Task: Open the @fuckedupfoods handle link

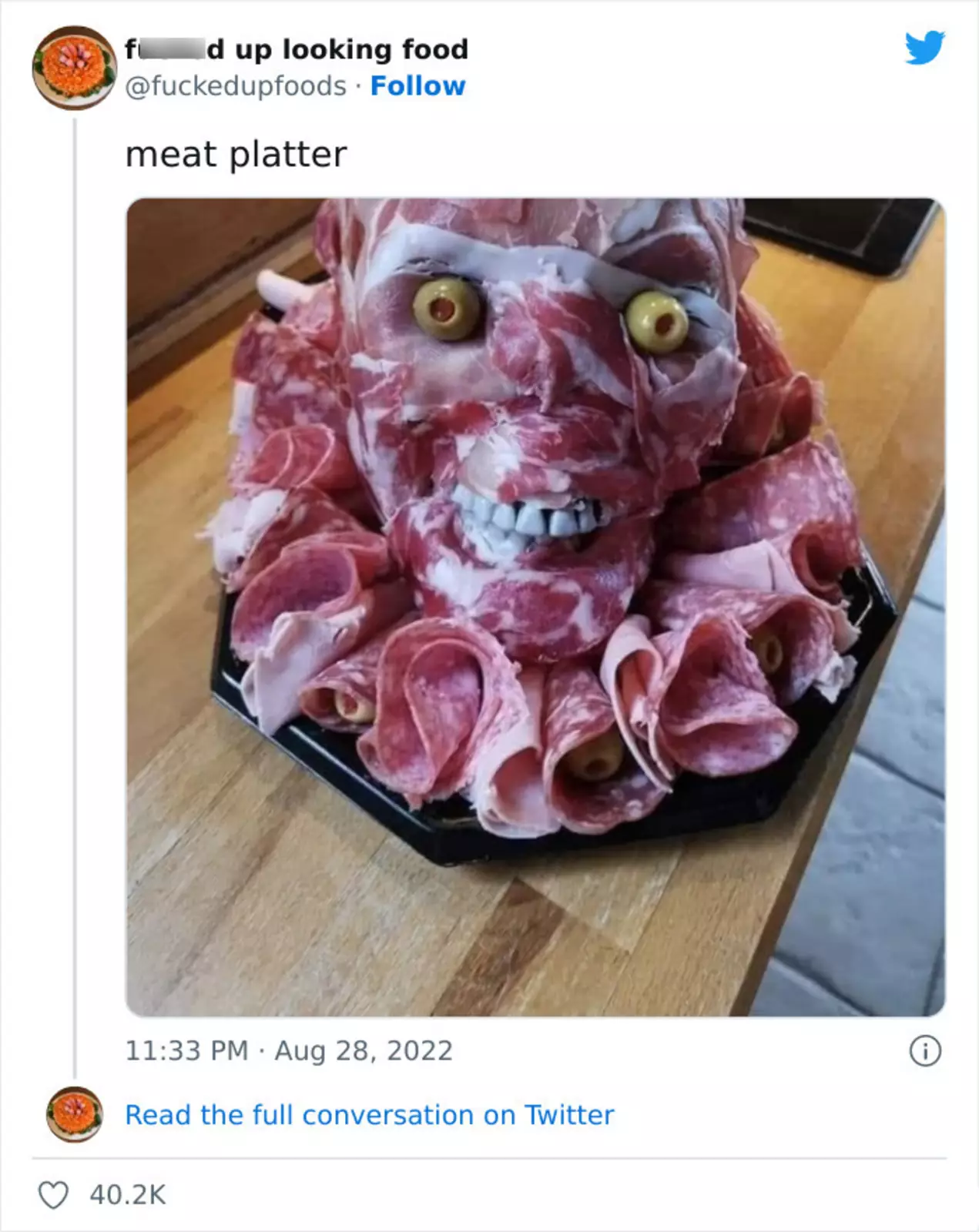Action: click(236, 86)
